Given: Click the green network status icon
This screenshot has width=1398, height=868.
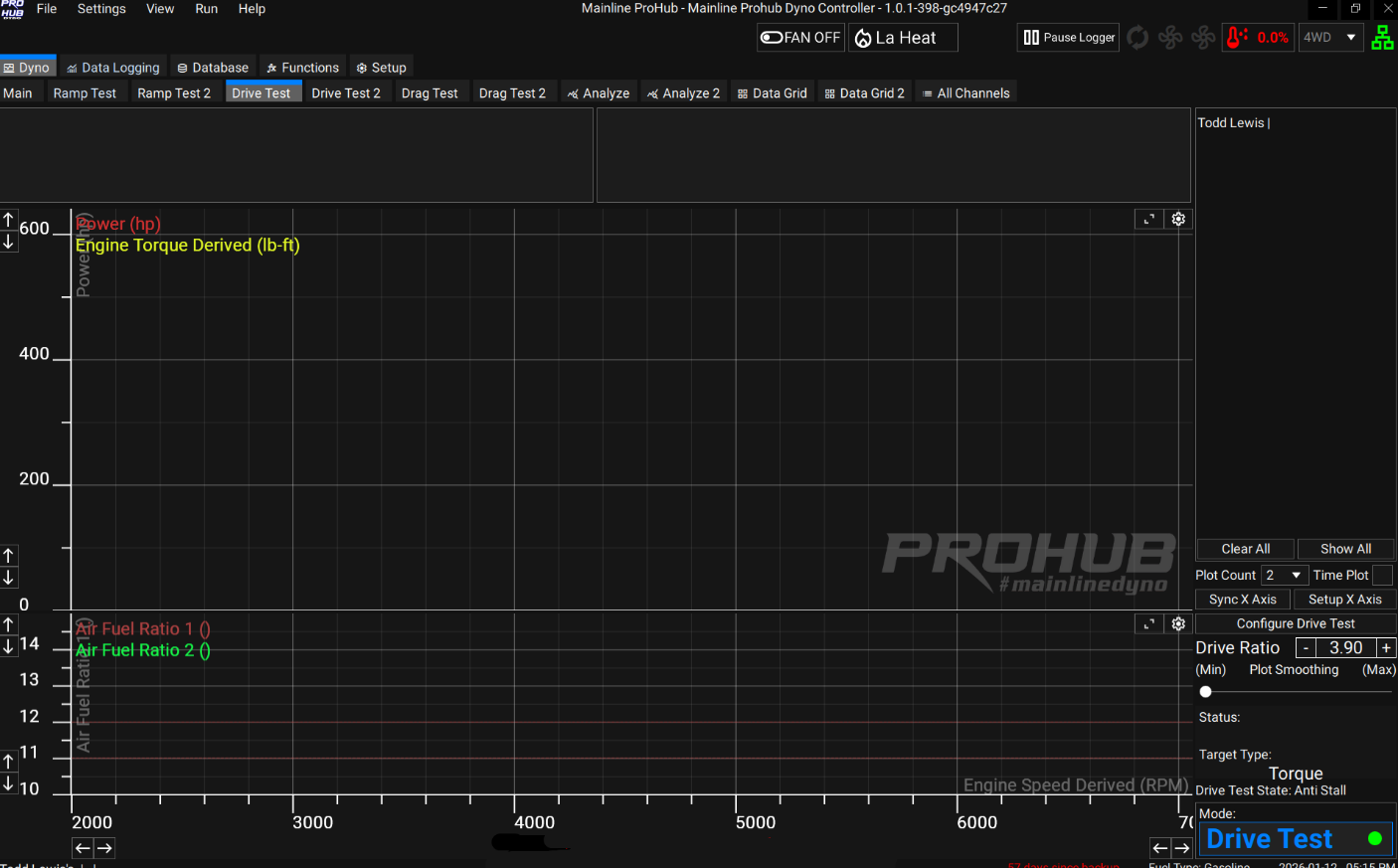Looking at the screenshot, I should [1382, 38].
